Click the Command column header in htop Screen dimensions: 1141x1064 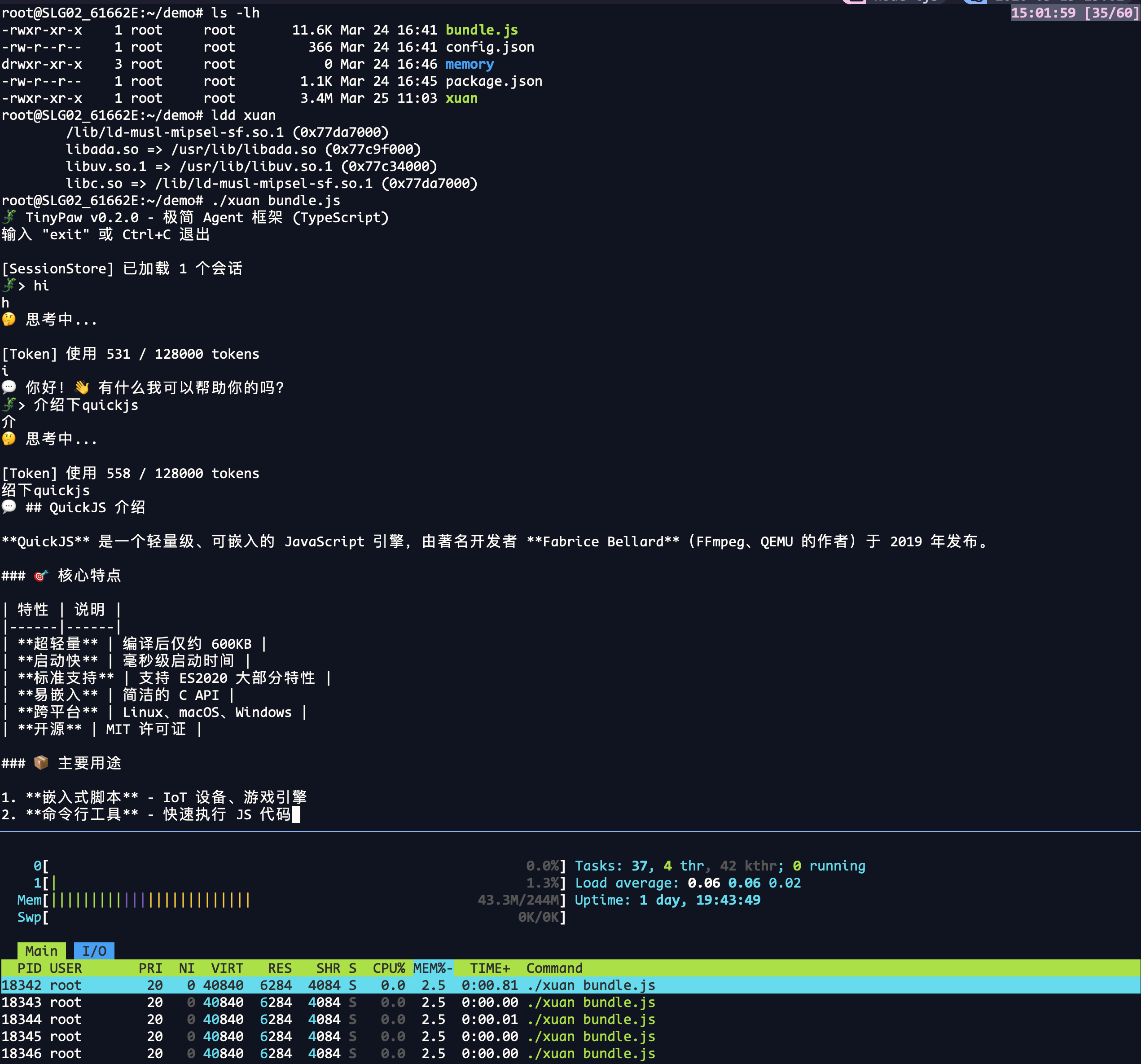[554, 968]
